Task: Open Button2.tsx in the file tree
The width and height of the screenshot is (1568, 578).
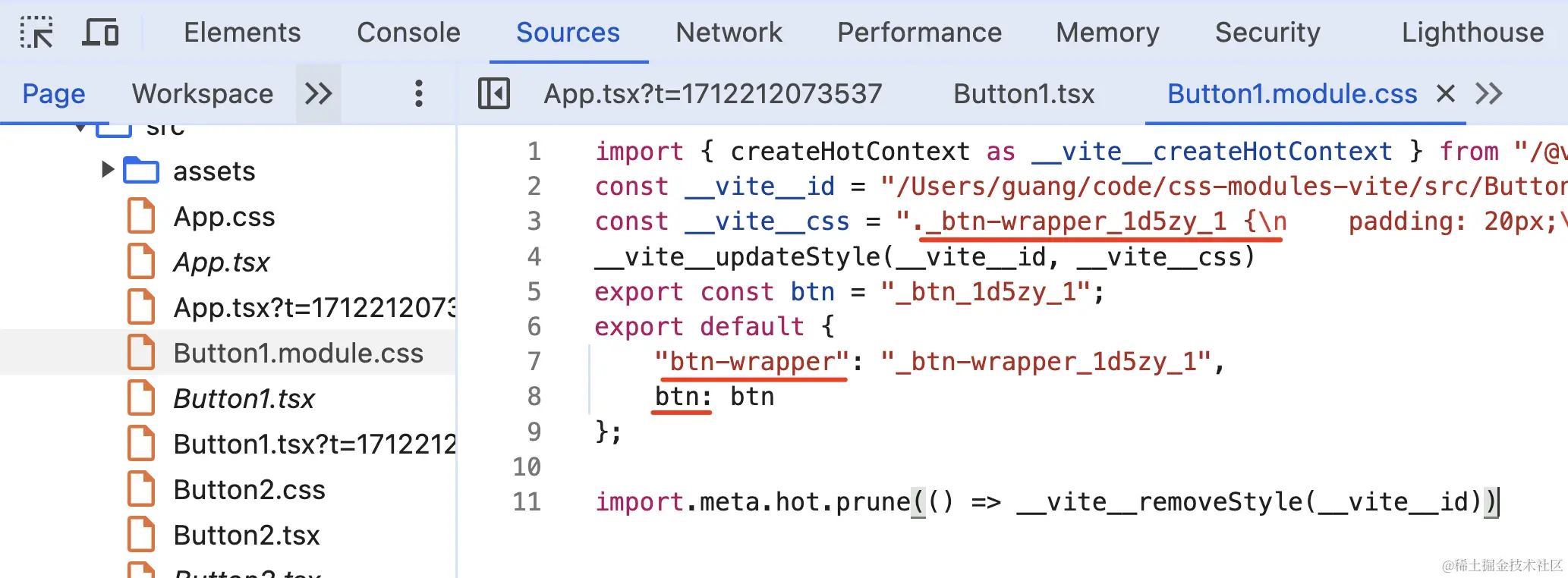Action: click(247, 535)
